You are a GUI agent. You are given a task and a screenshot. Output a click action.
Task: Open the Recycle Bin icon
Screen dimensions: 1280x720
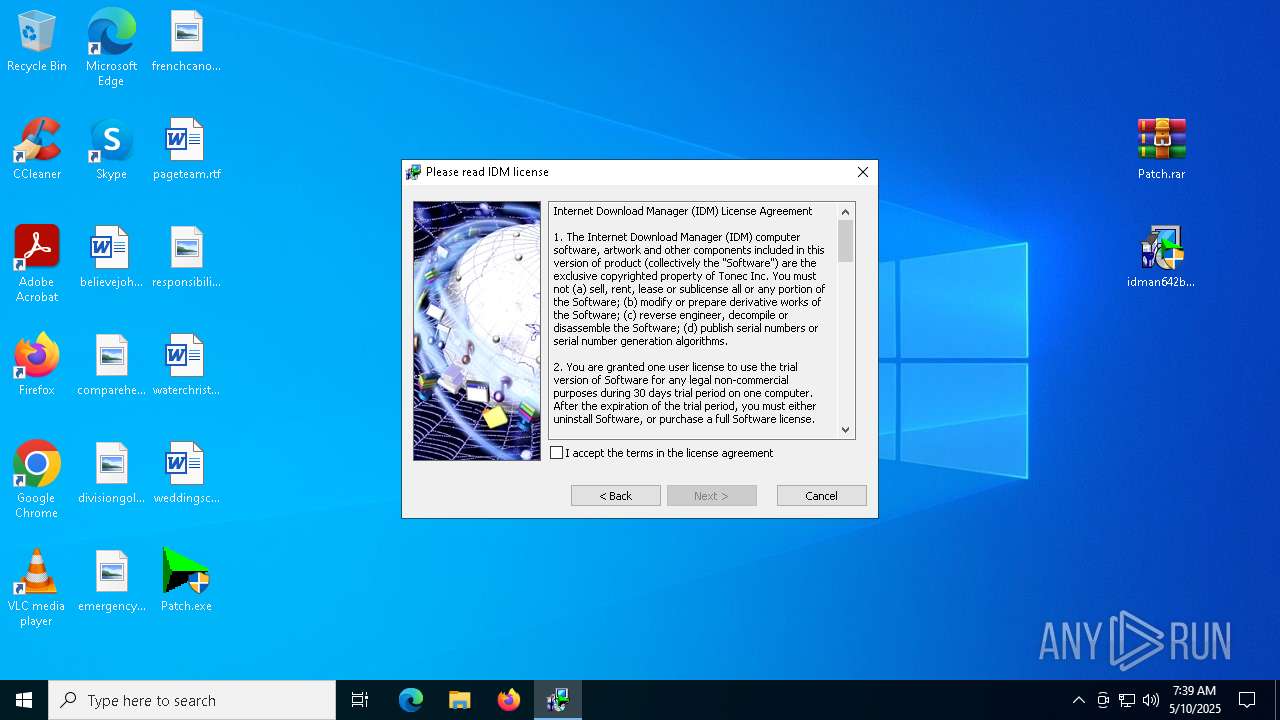(37, 42)
